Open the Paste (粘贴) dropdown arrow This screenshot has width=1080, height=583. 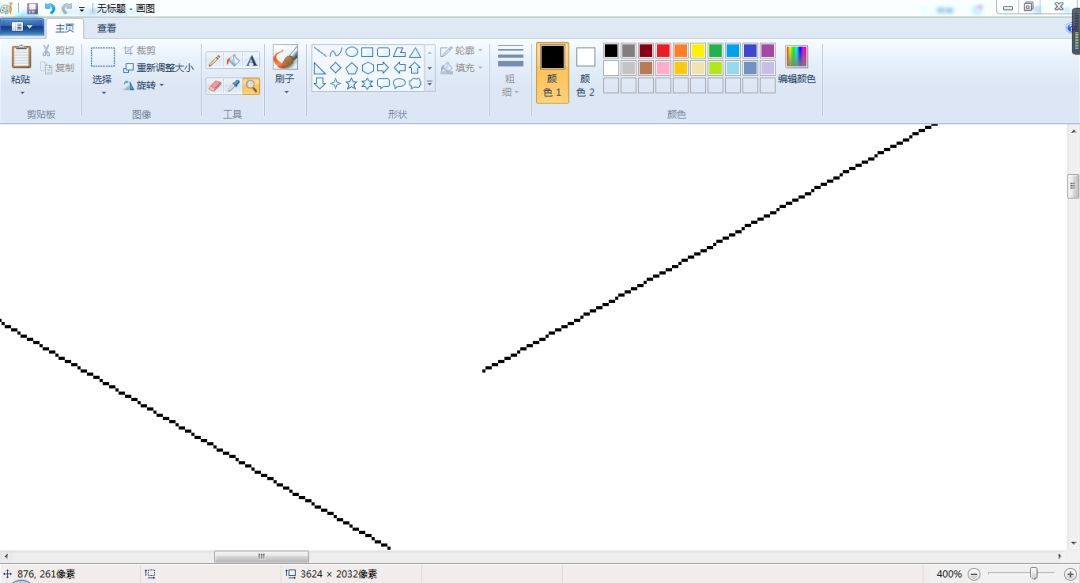pos(21,92)
